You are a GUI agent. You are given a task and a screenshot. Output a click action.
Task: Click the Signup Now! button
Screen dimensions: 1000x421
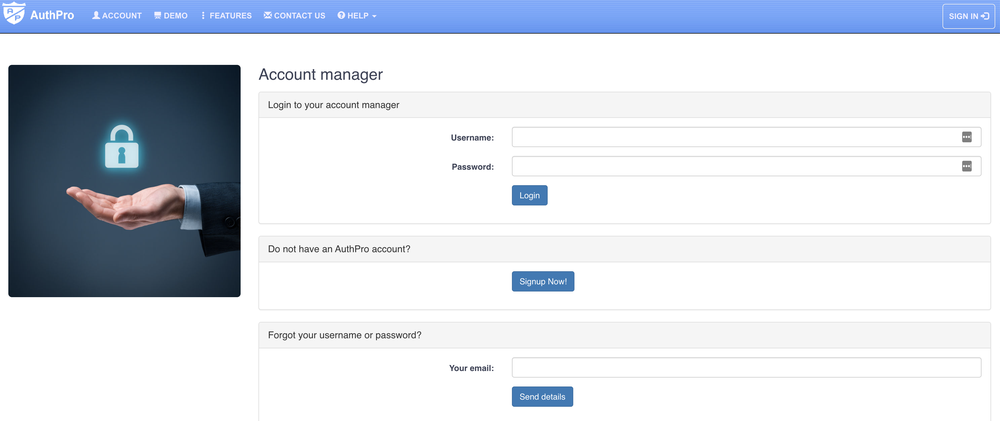pyautogui.click(x=543, y=281)
